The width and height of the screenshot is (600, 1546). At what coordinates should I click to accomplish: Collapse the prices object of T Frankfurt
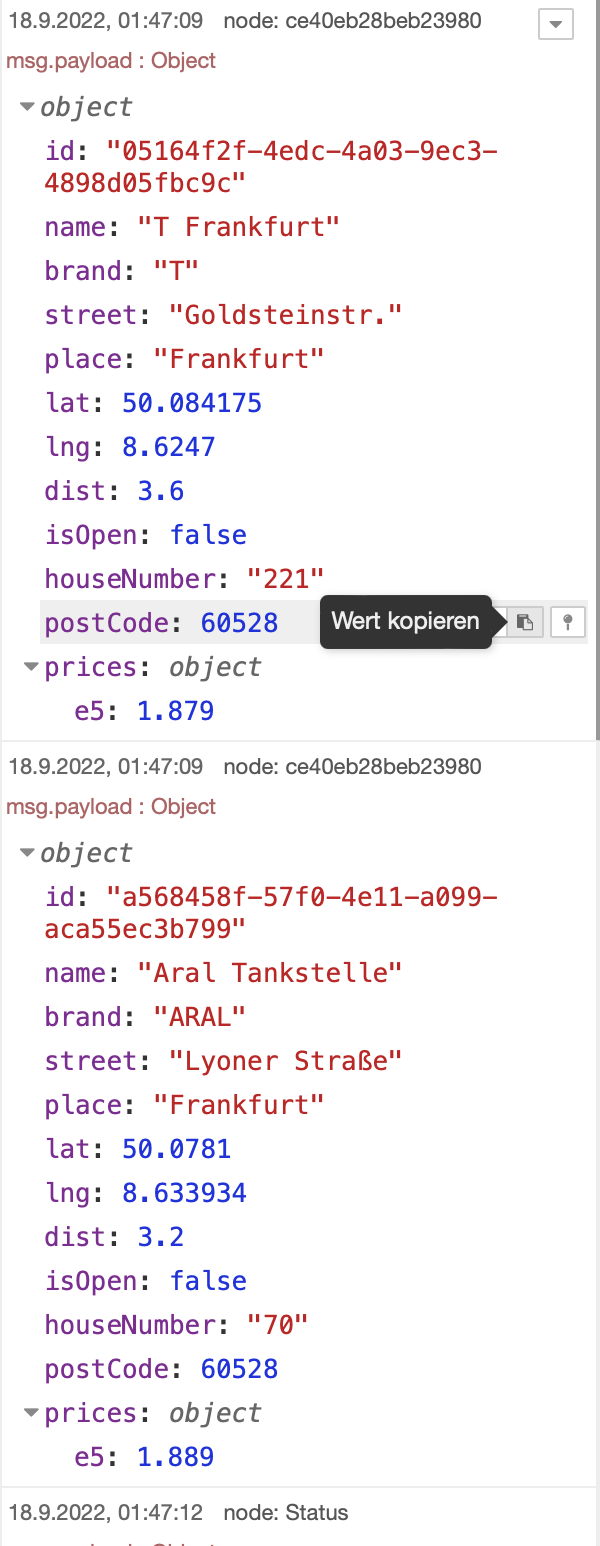(32, 667)
